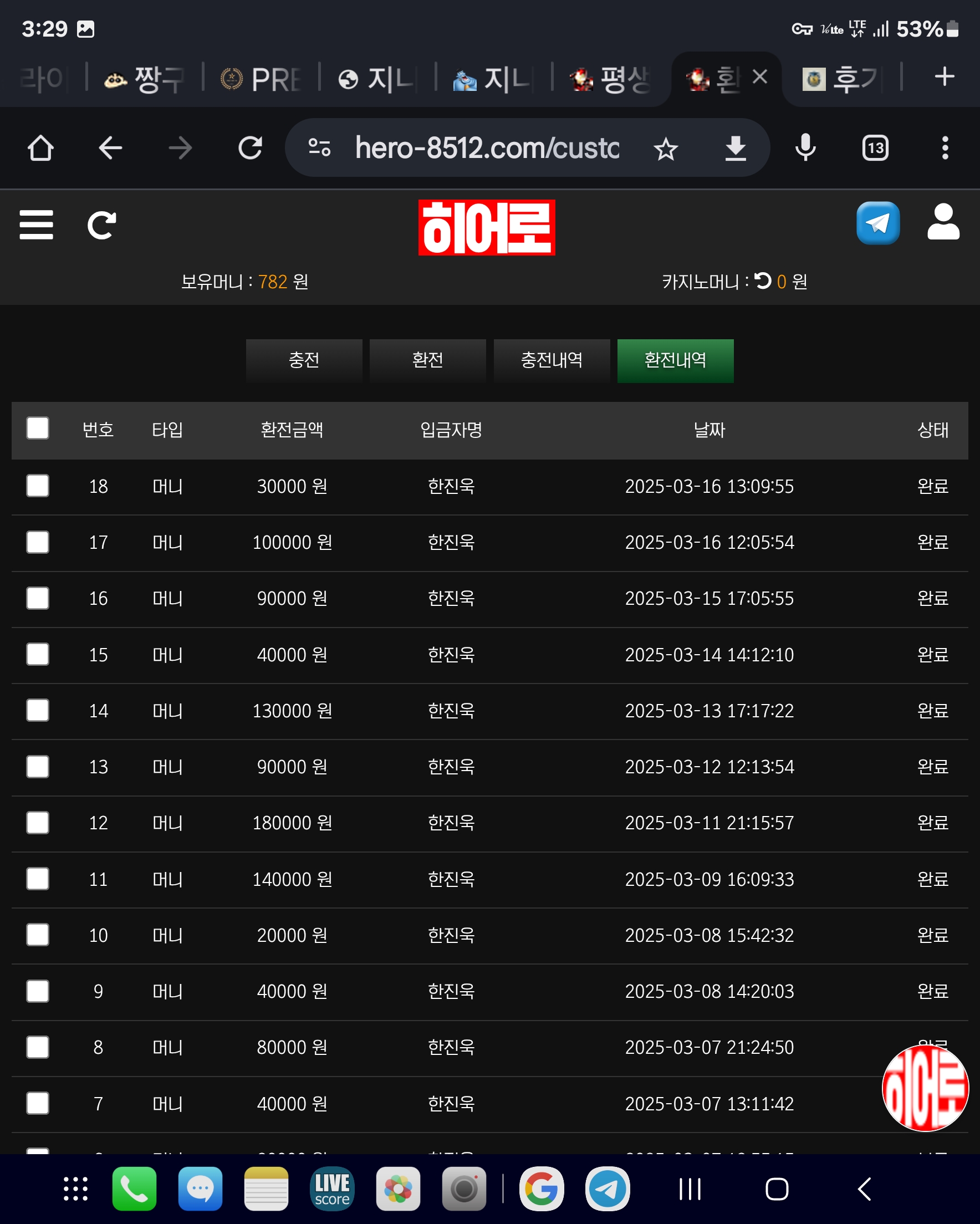Switch to the 충전내역 tab
Screen dimensions: 980x1224
552,360
